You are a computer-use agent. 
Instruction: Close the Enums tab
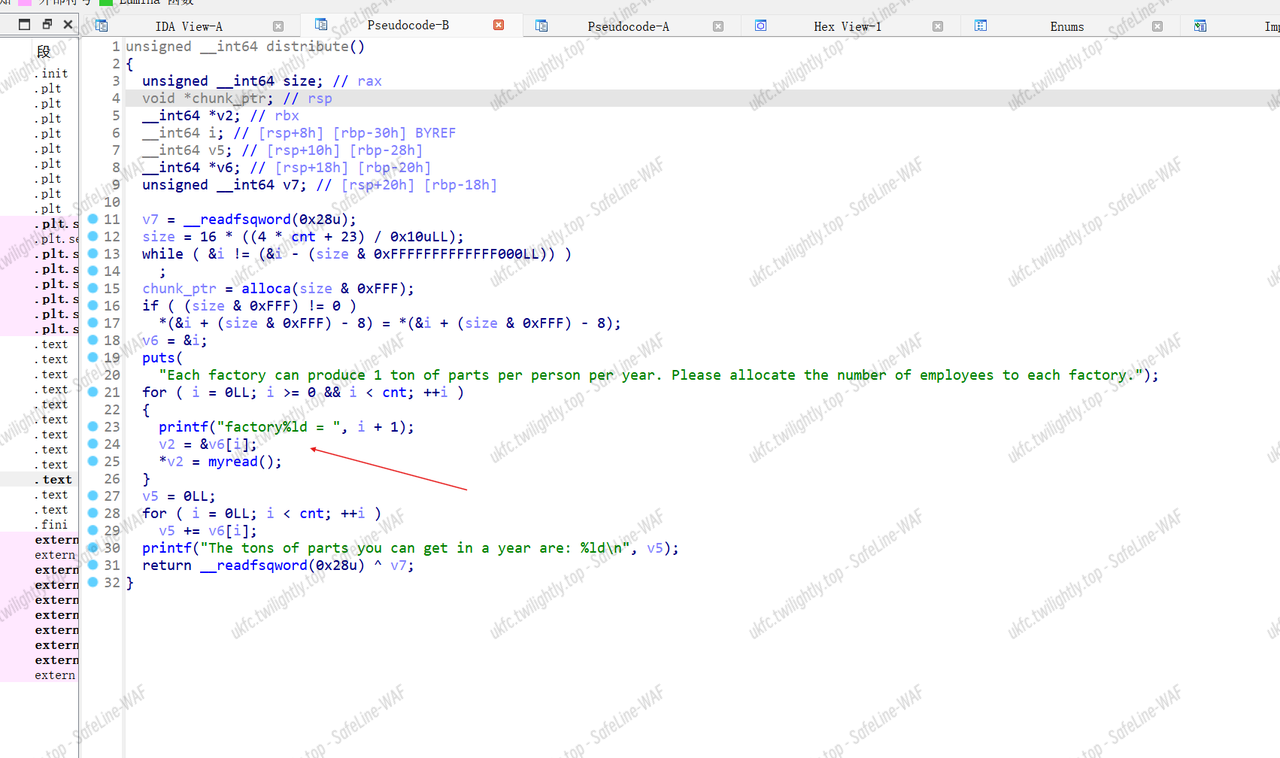[1157, 27]
